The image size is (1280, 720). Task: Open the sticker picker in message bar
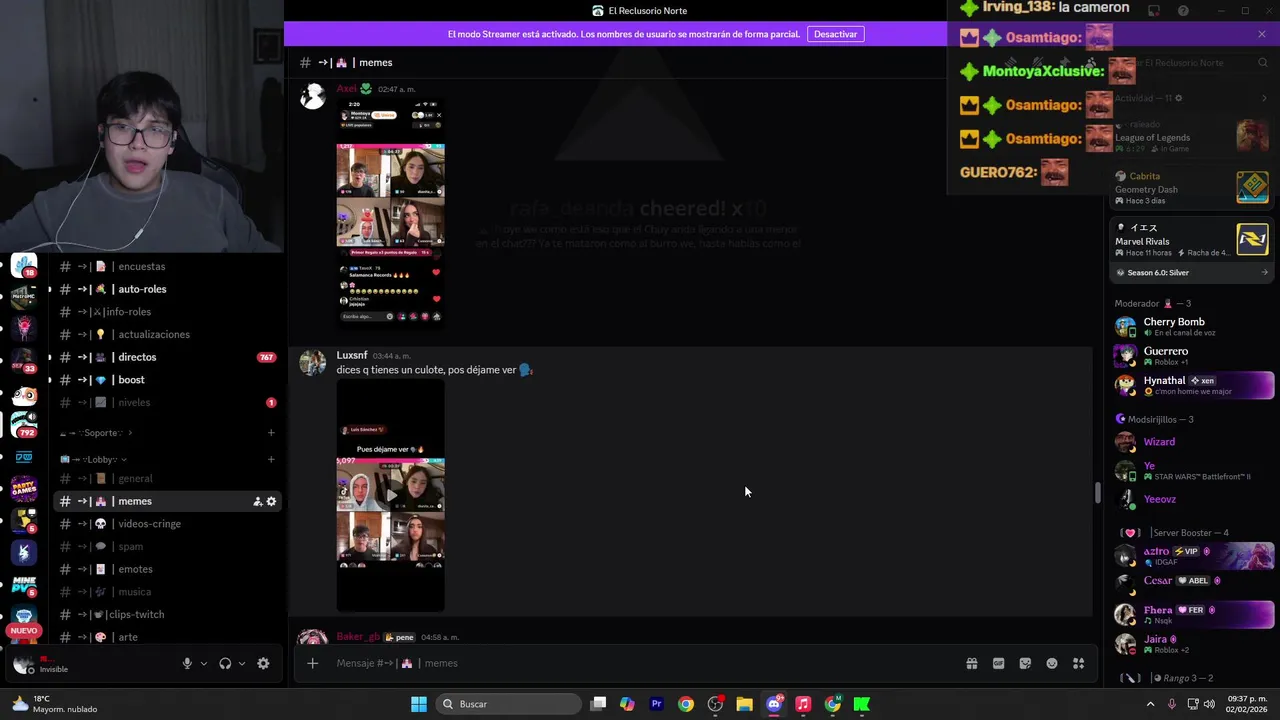coord(1025,663)
